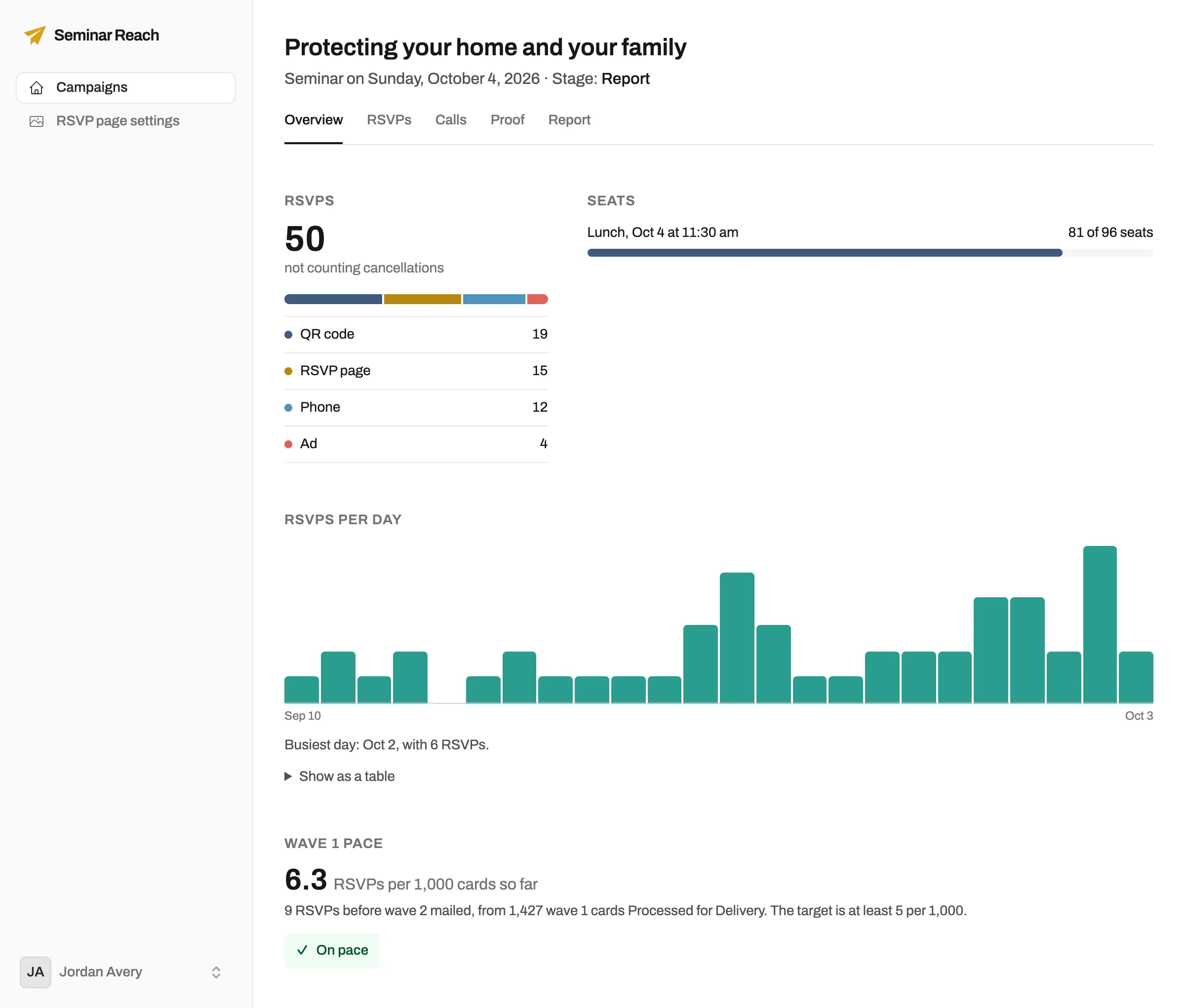Click the dark blue QR code bar segment

coord(333,300)
